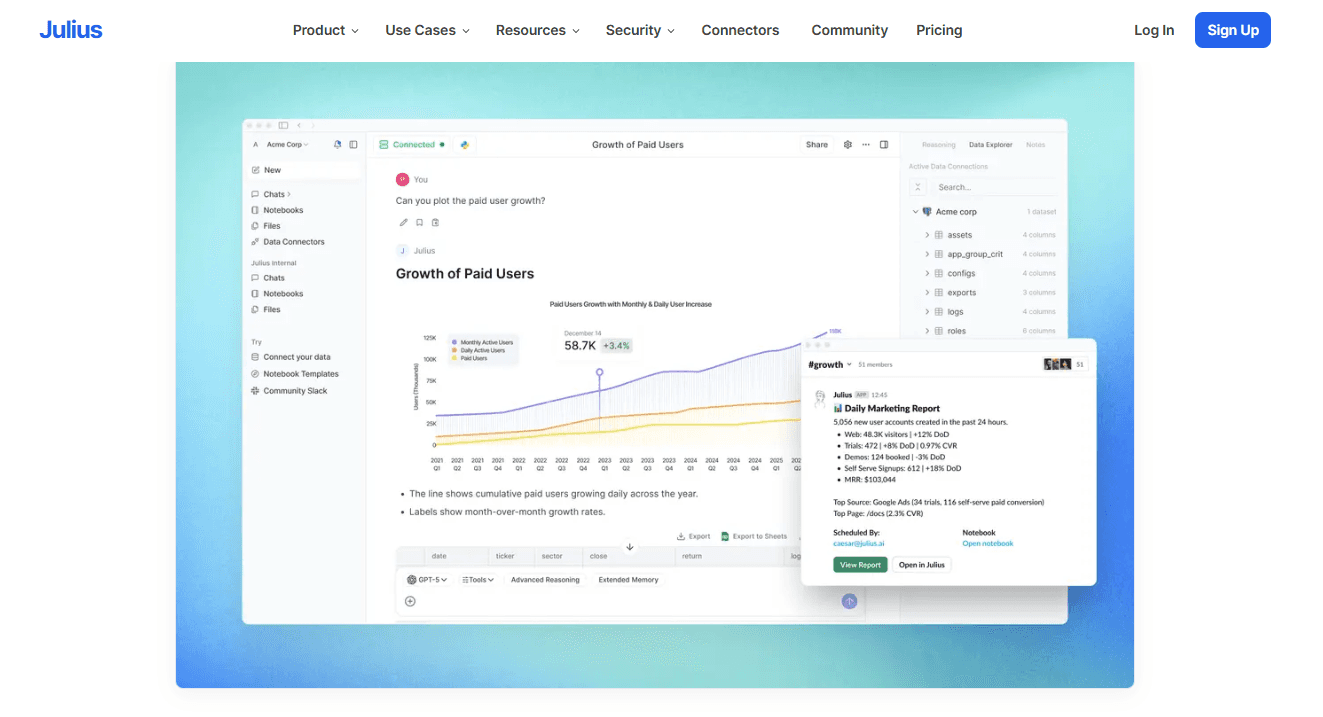Click the Sign Up button
Viewport: 1323px width, 717px height.
coord(1233,30)
